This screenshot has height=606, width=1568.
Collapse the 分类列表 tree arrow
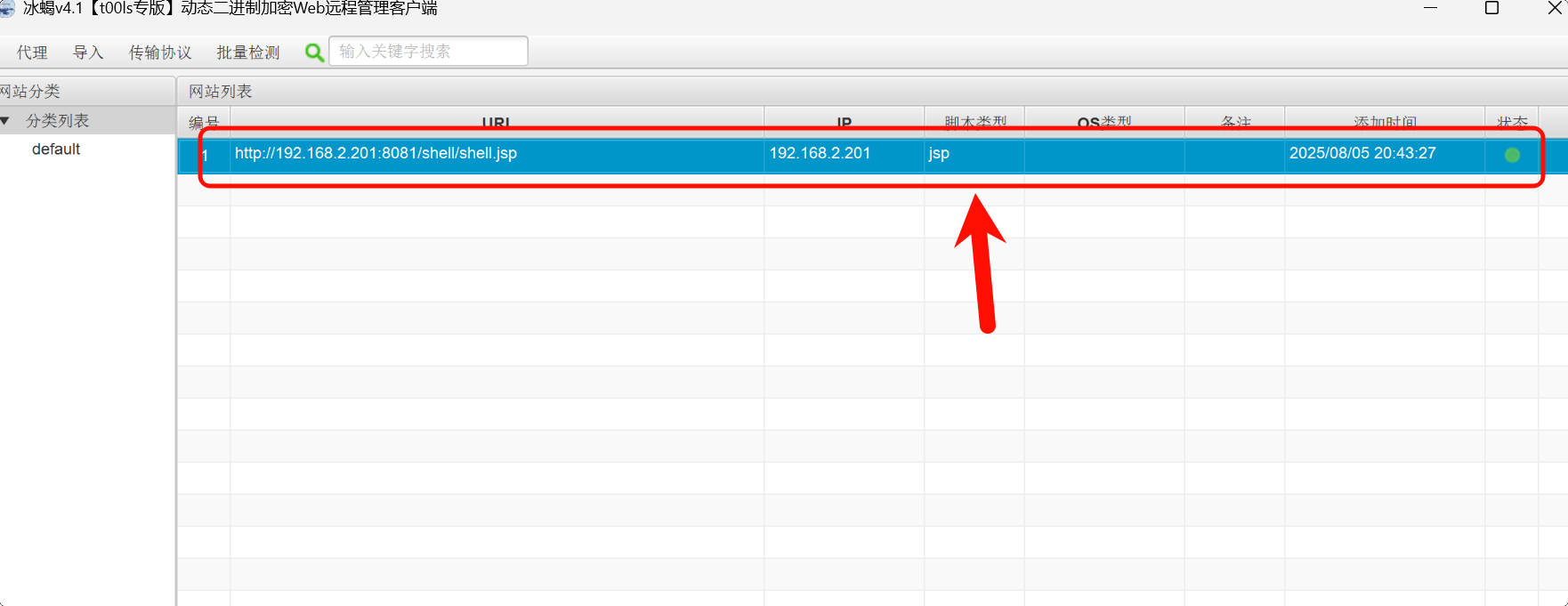click(5, 121)
